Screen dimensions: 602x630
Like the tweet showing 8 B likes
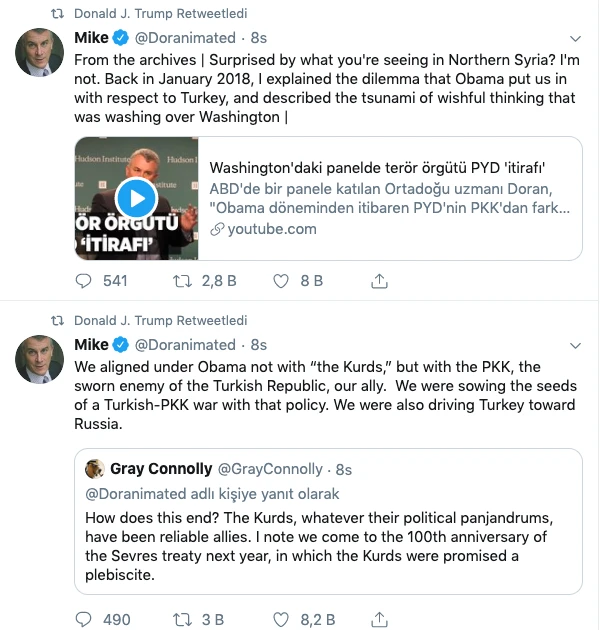[283, 281]
